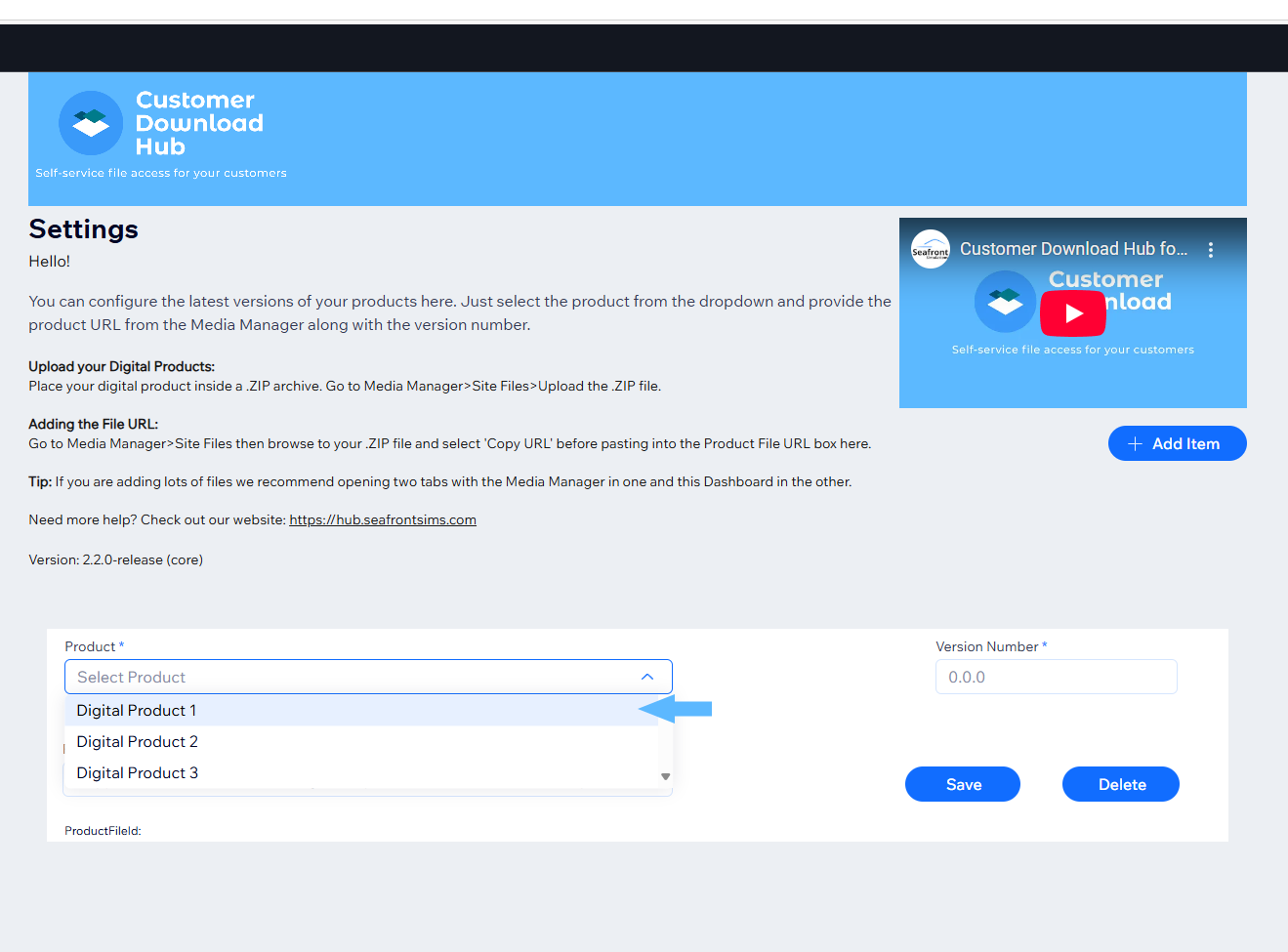This screenshot has height=952, width=1288.
Task: Click the Seafront channel avatar on the video
Action: (931, 249)
